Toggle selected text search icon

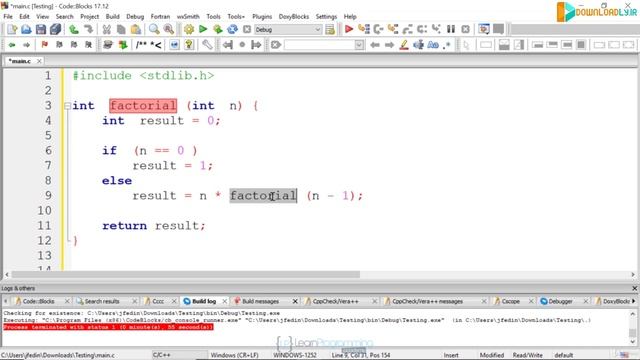[x=418, y=45]
